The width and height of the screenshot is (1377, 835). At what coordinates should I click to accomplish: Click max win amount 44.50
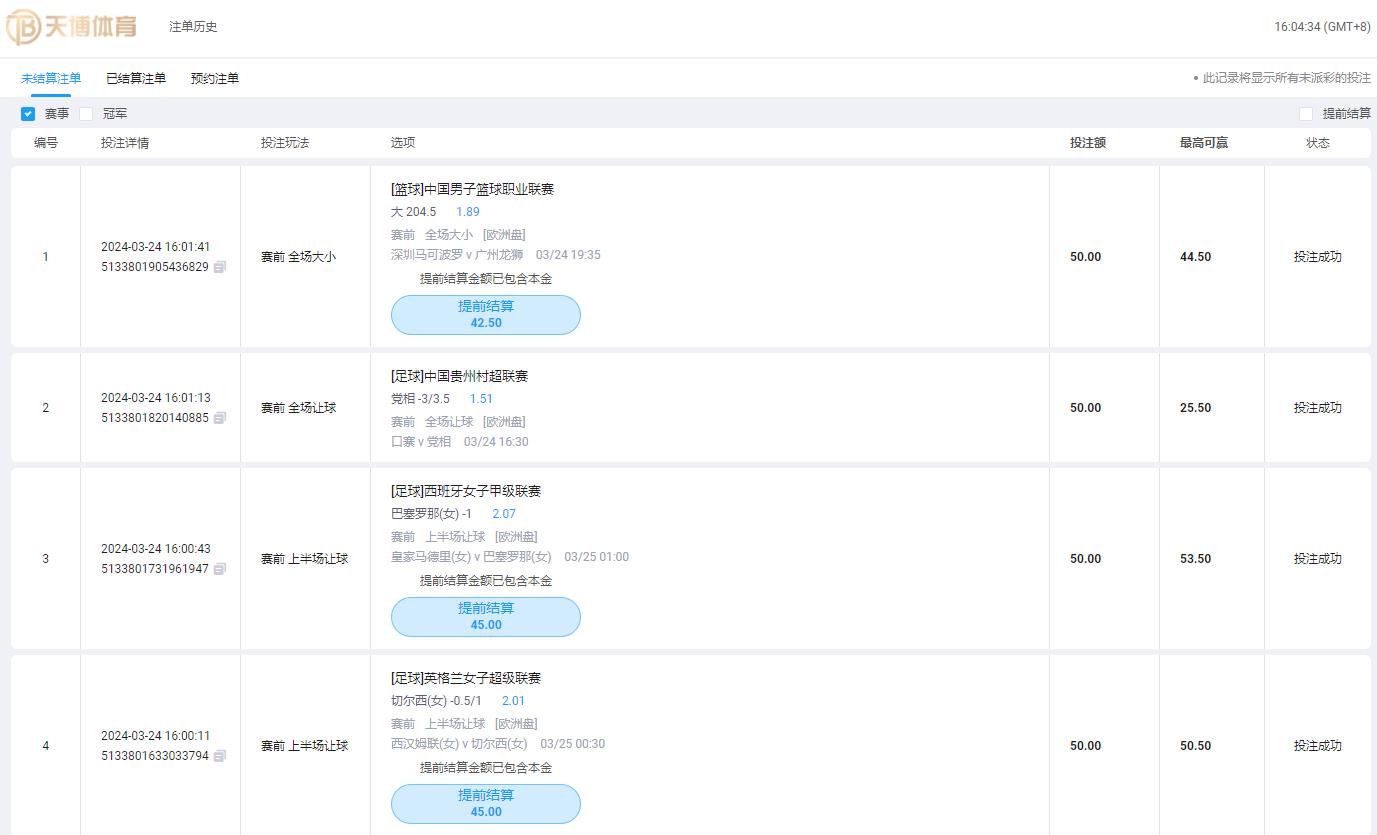click(1195, 257)
